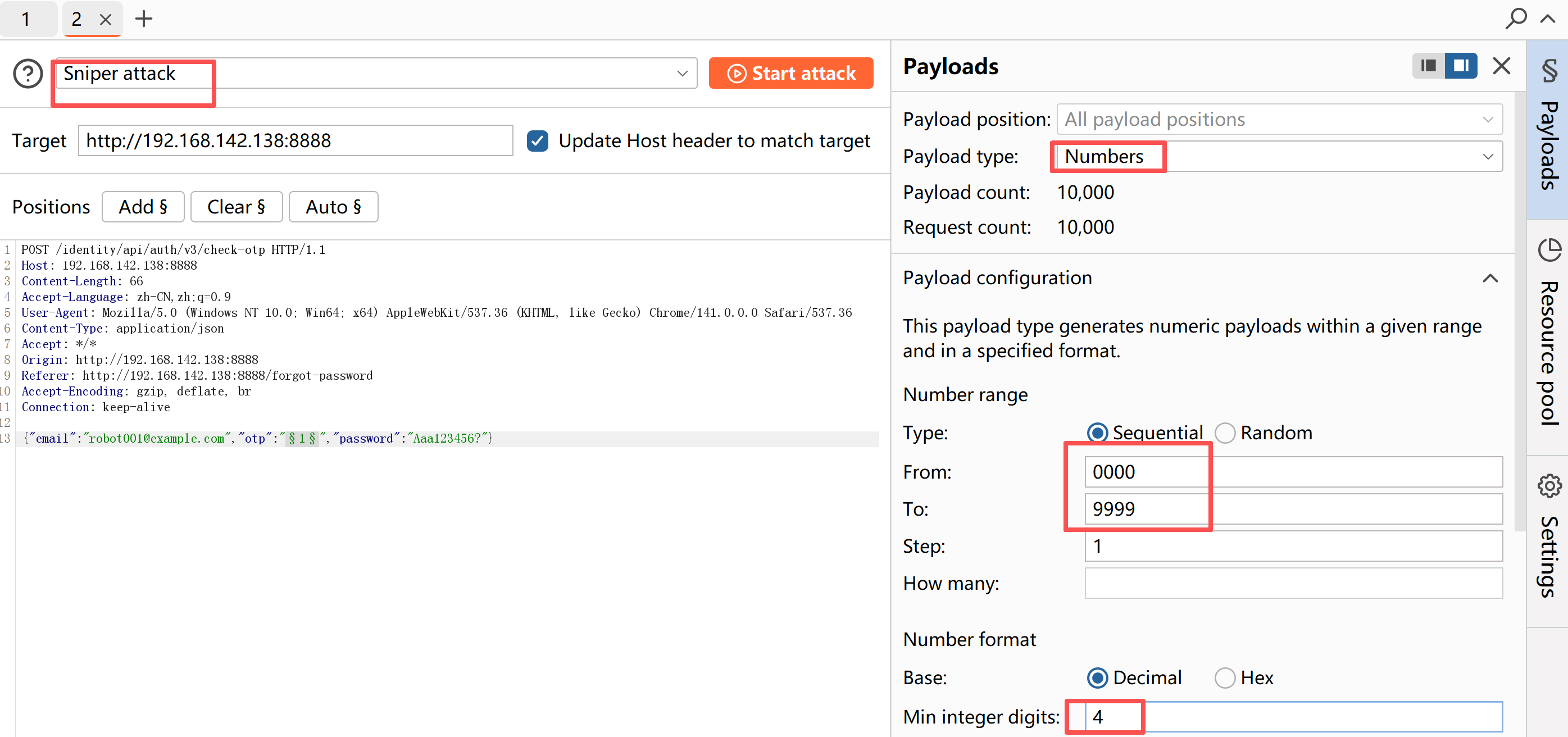This screenshot has width=1568, height=737.
Task: Select the Hex base option
Action: pos(1225,677)
